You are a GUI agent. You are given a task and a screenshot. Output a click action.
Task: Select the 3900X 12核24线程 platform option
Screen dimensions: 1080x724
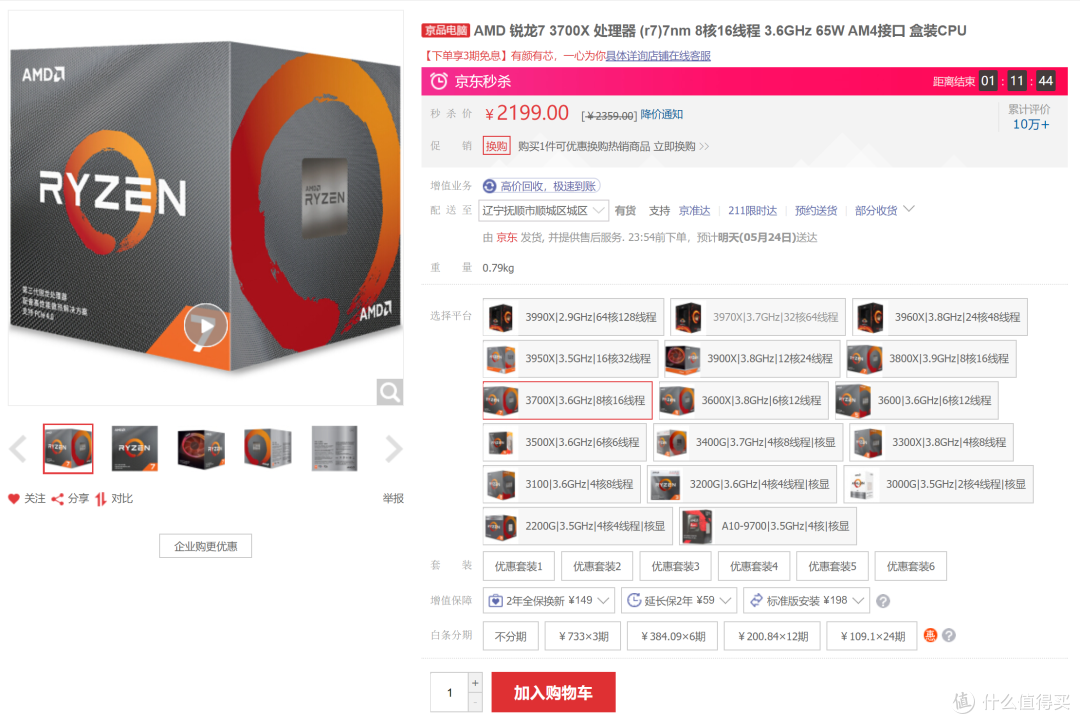(x=752, y=358)
